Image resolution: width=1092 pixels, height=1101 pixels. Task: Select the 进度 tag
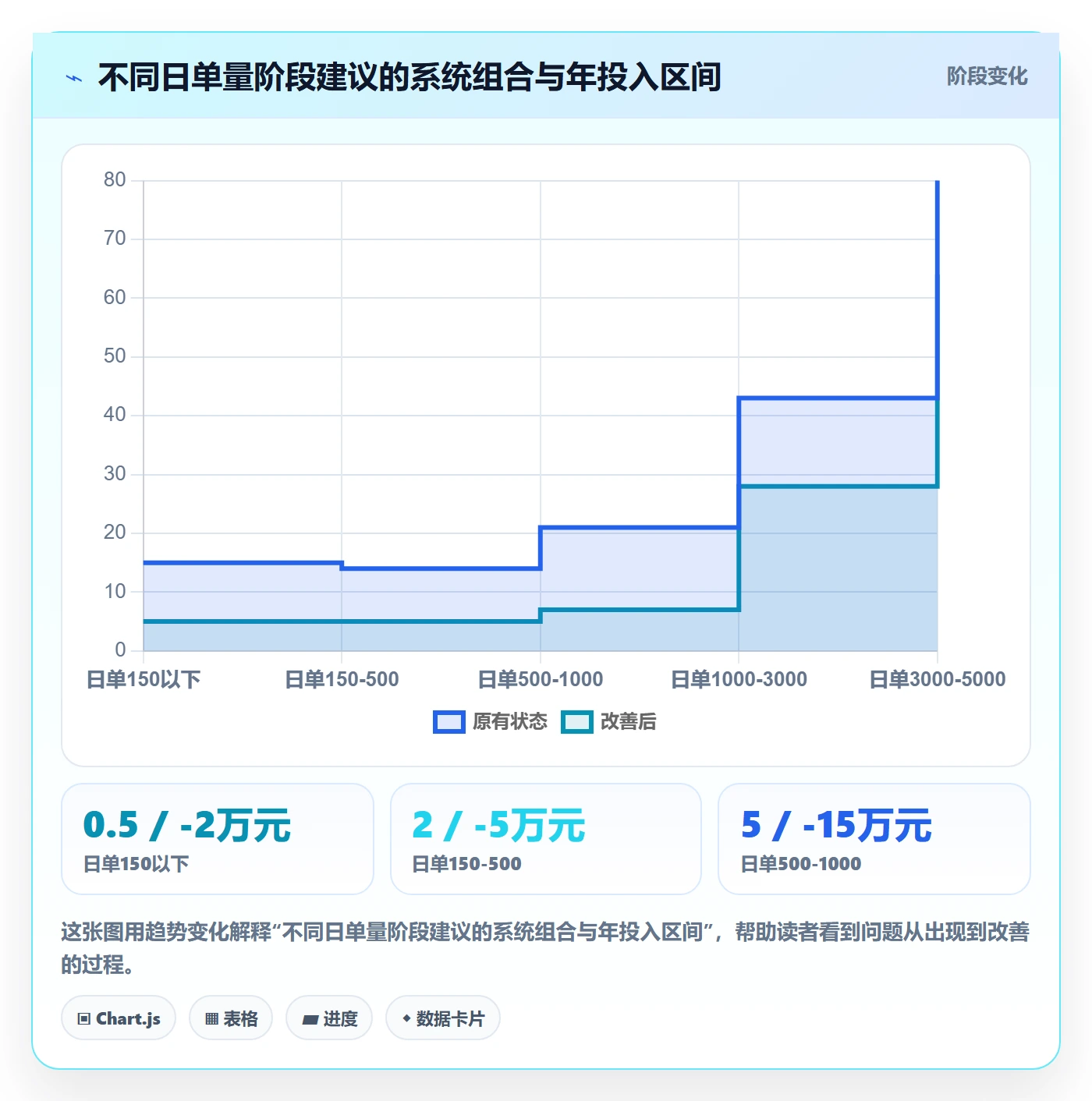329,1018
